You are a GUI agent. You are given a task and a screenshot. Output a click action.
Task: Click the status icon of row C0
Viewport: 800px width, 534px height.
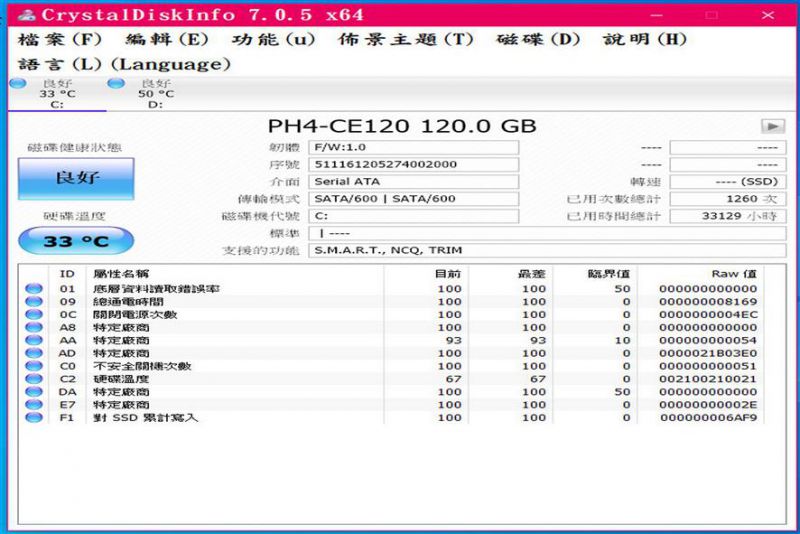point(34,366)
